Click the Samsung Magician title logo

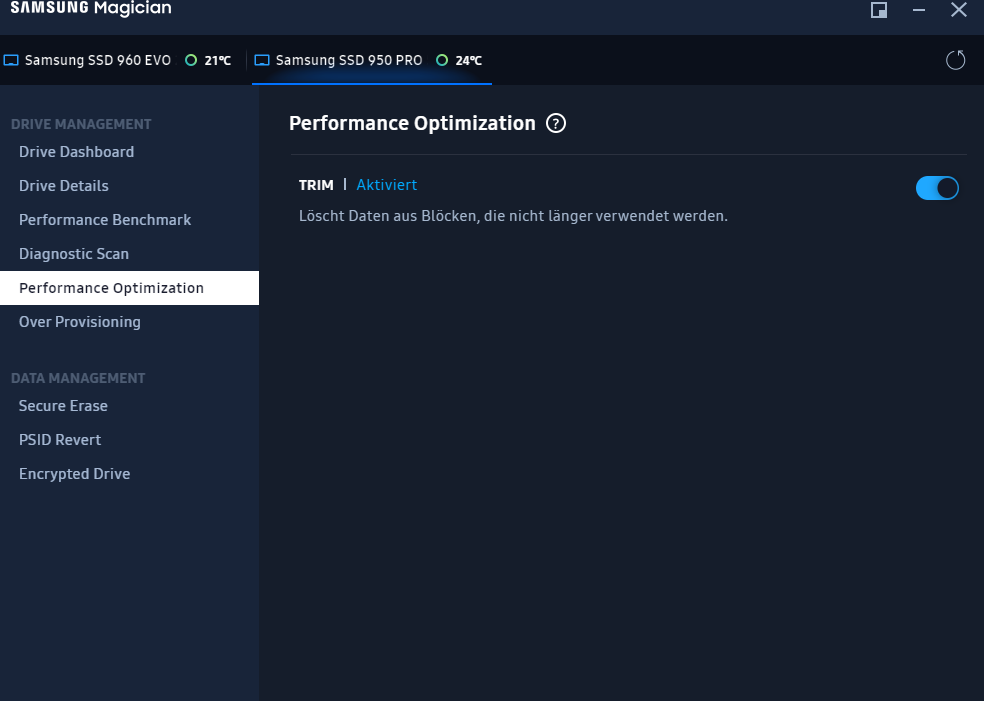[91, 8]
